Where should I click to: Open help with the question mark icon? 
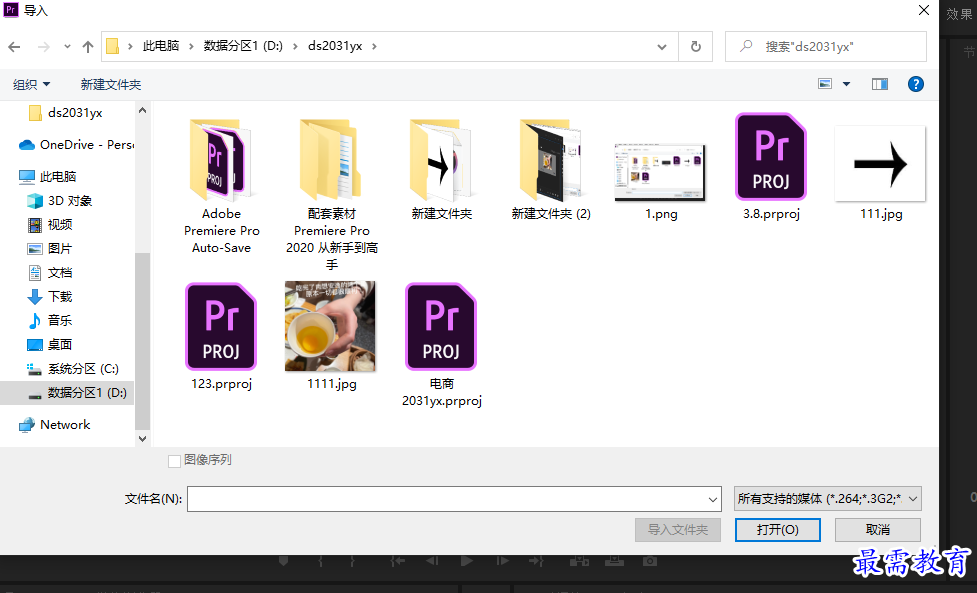click(915, 84)
